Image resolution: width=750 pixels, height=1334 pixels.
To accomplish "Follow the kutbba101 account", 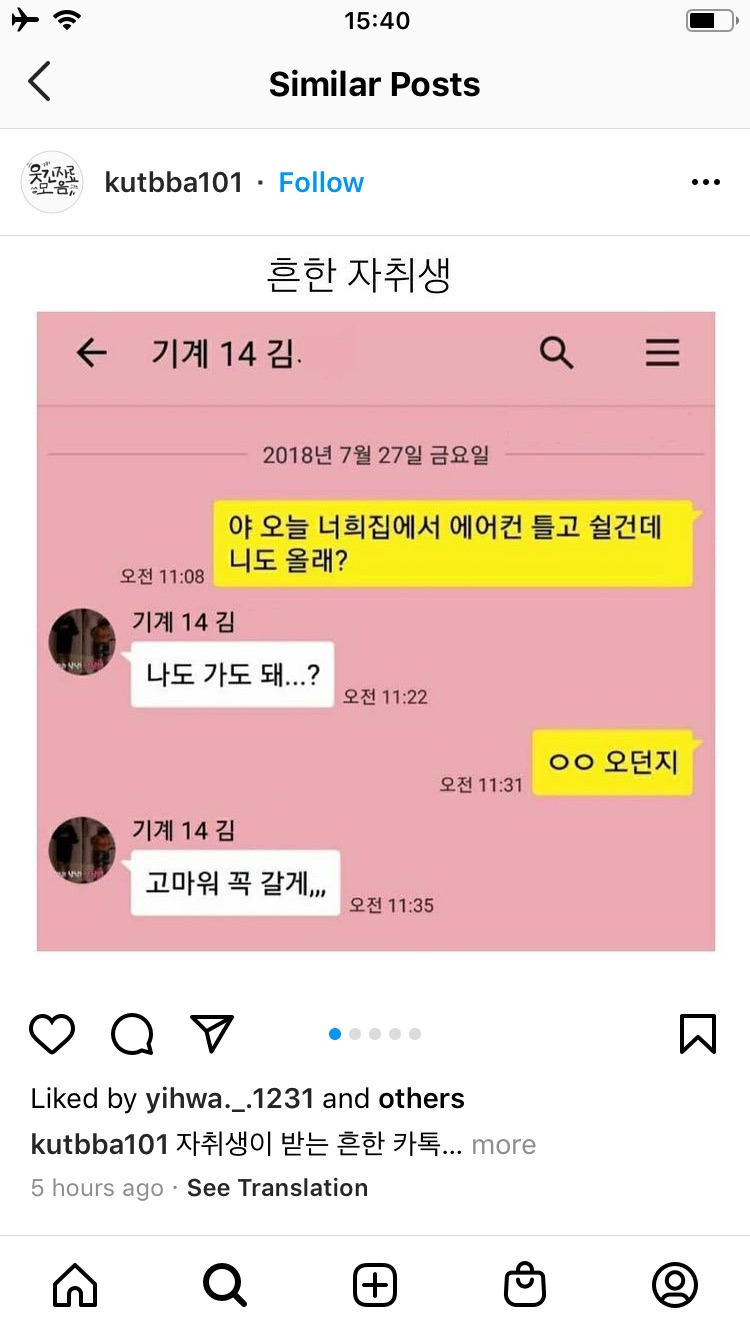I will click(x=321, y=183).
